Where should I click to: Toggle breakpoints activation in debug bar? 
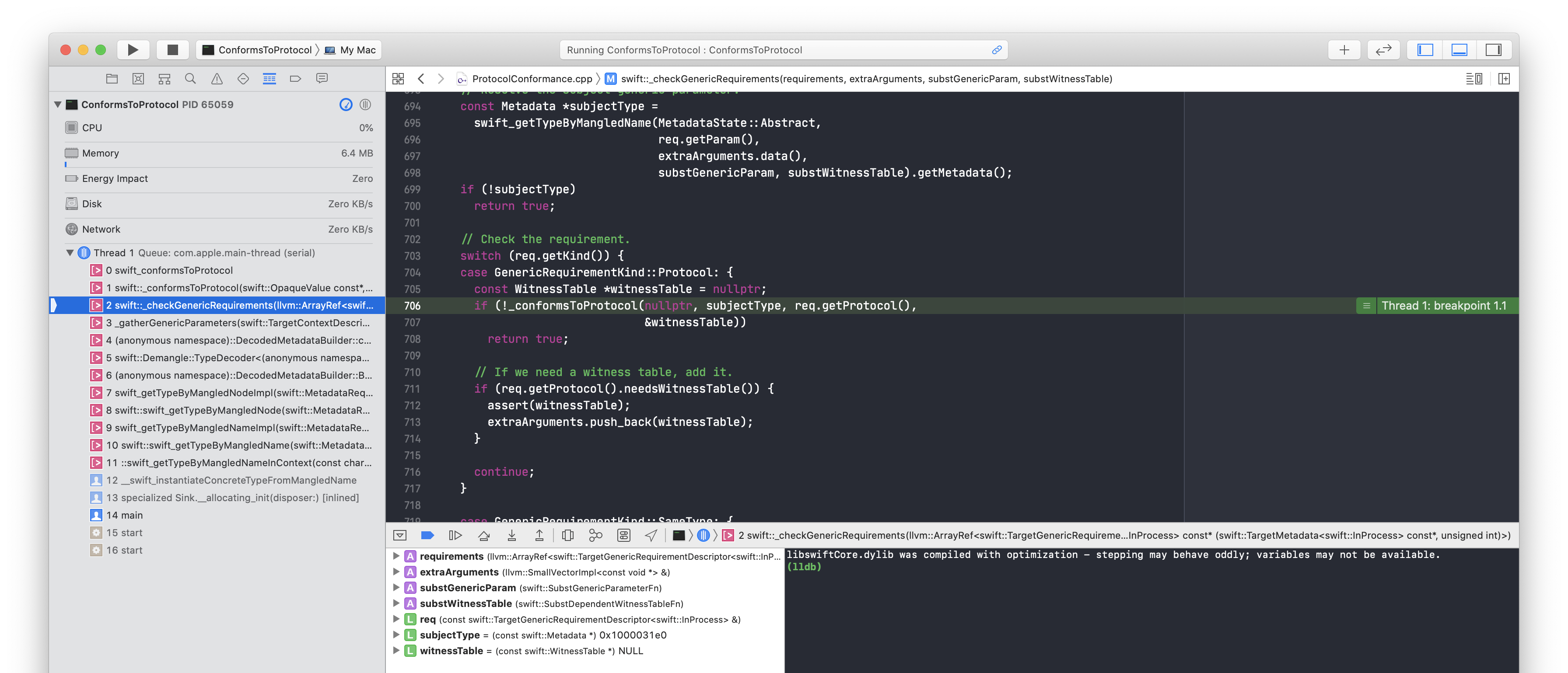427,536
